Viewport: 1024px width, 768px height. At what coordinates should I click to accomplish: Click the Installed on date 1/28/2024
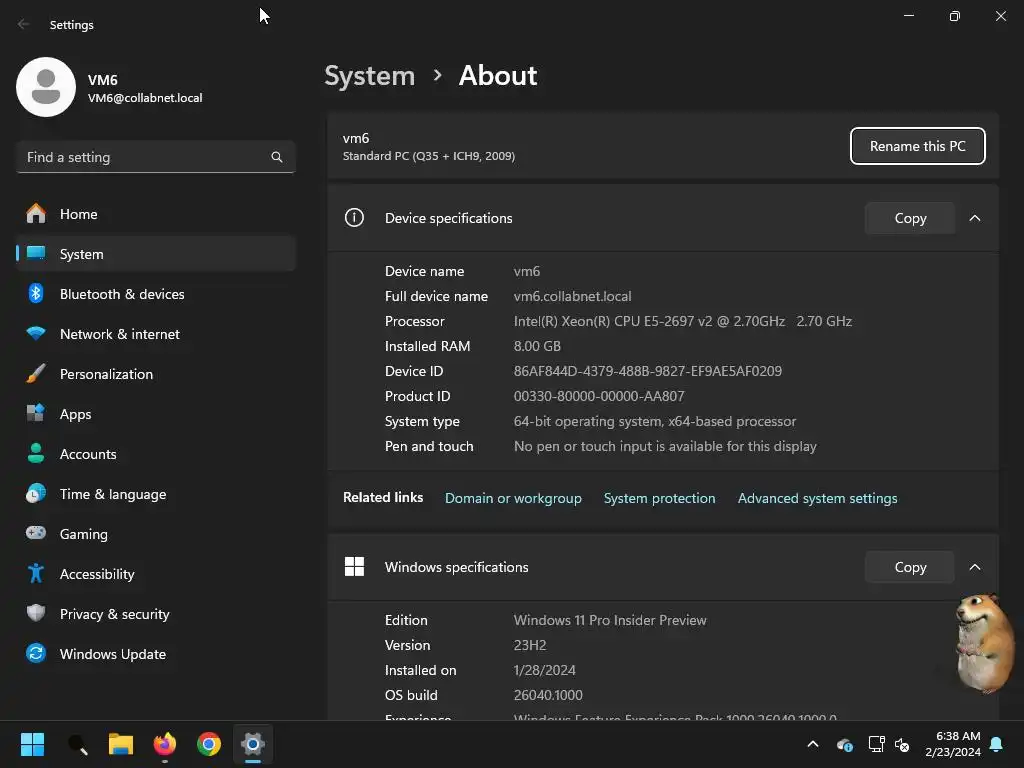click(x=545, y=670)
